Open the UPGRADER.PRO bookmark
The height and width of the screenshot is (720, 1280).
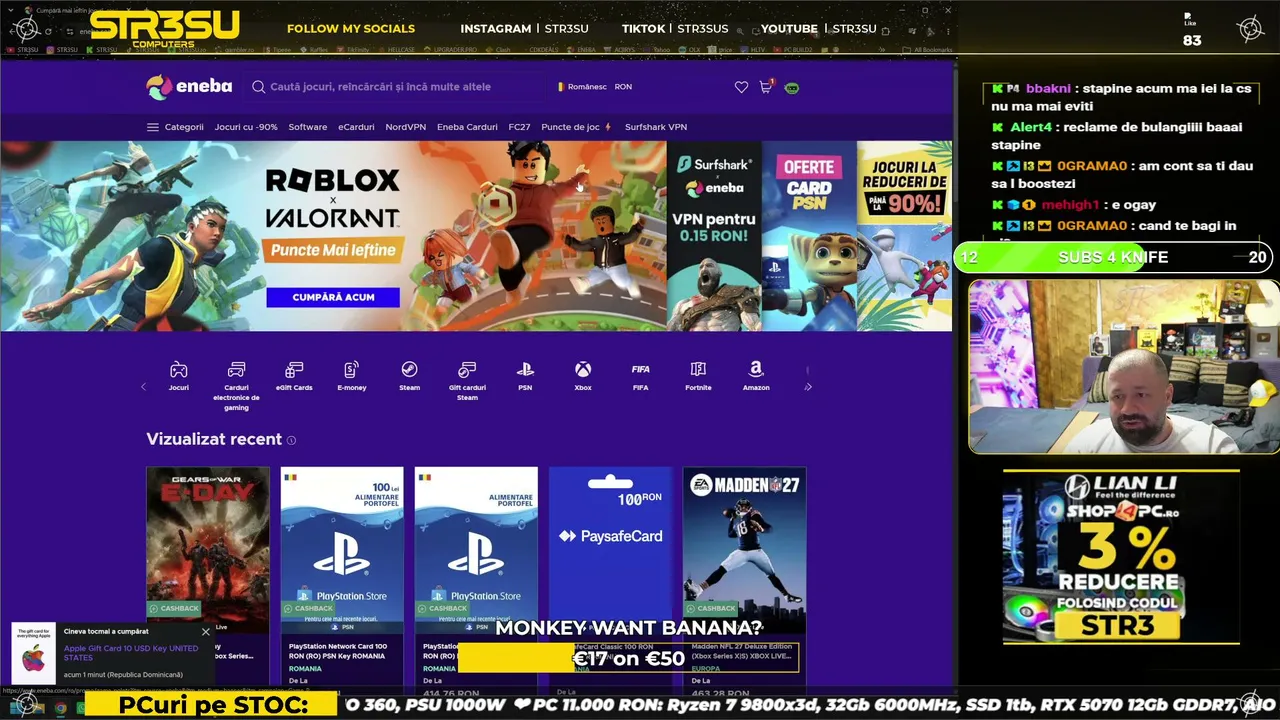click(x=450, y=49)
